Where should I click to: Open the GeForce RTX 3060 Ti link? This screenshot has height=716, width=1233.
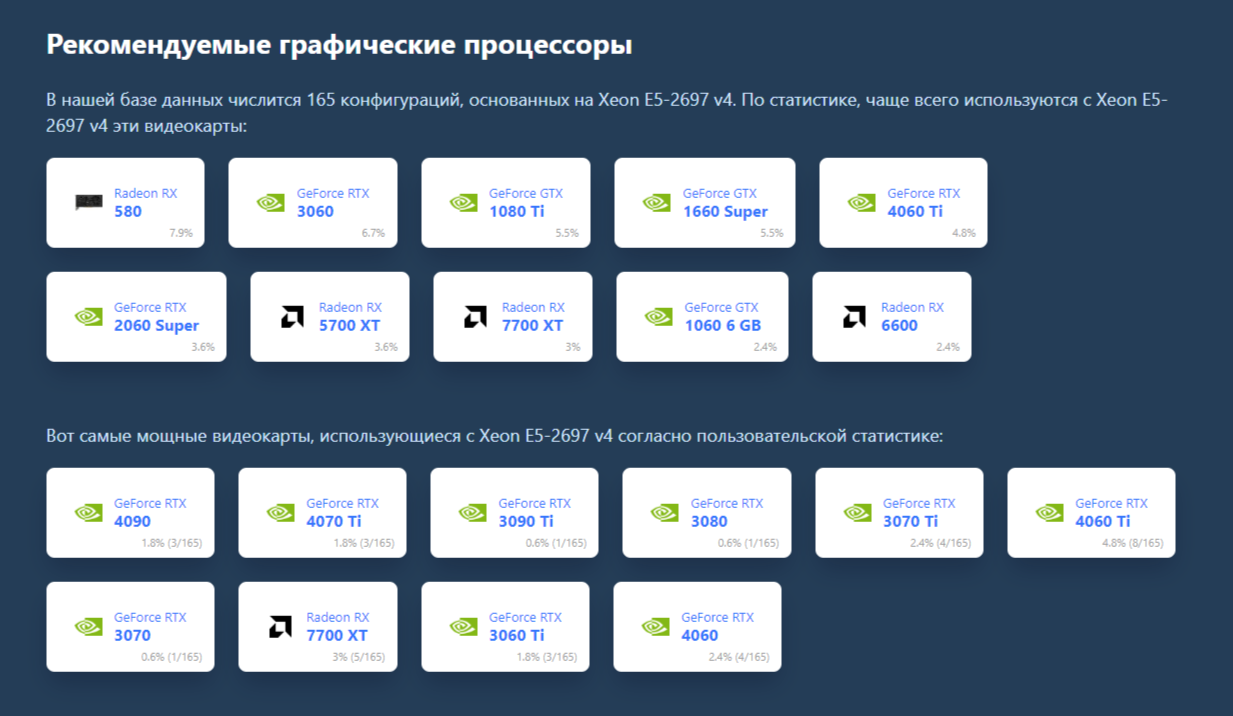coord(525,626)
